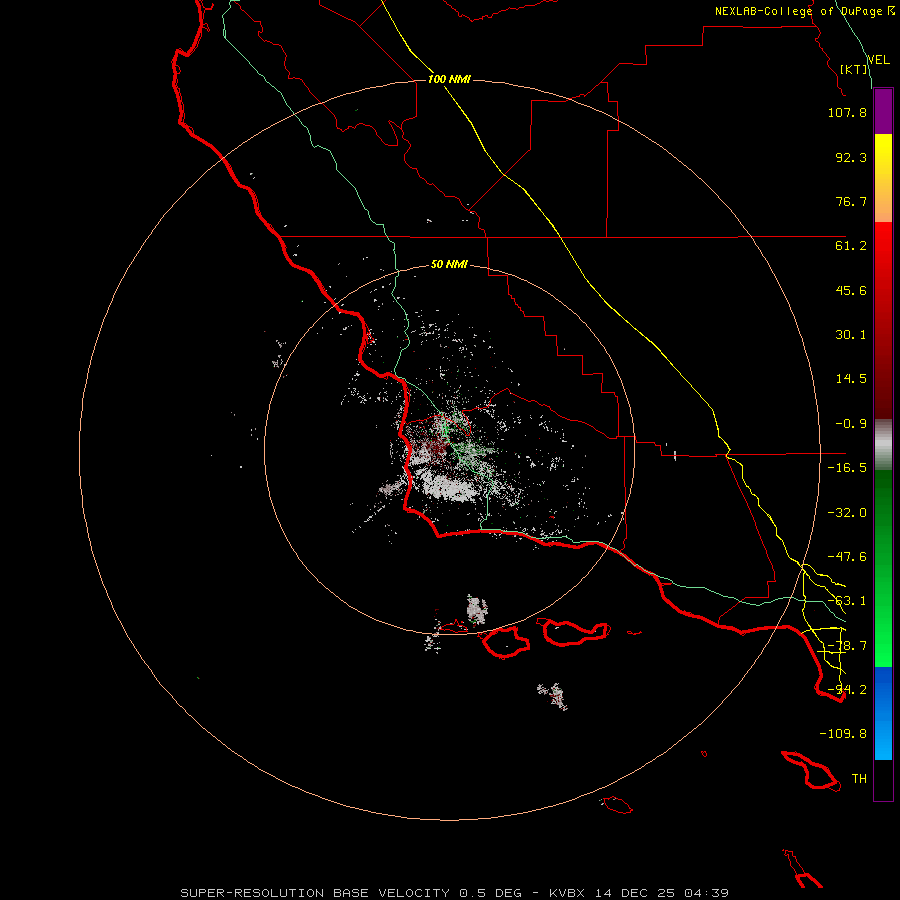Click the [KT] units label
Image resolution: width=900 pixels, height=900 pixels.
[854, 69]
